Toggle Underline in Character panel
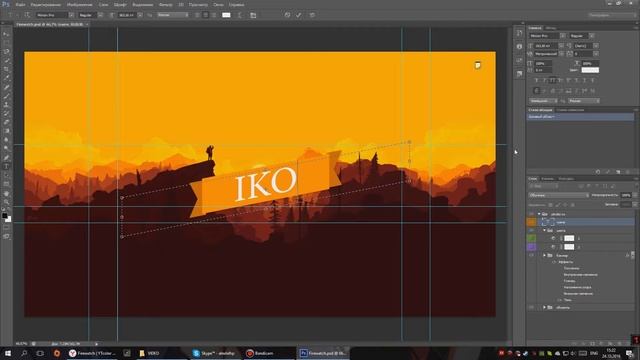640x360 pixels. tap(584, 80)
